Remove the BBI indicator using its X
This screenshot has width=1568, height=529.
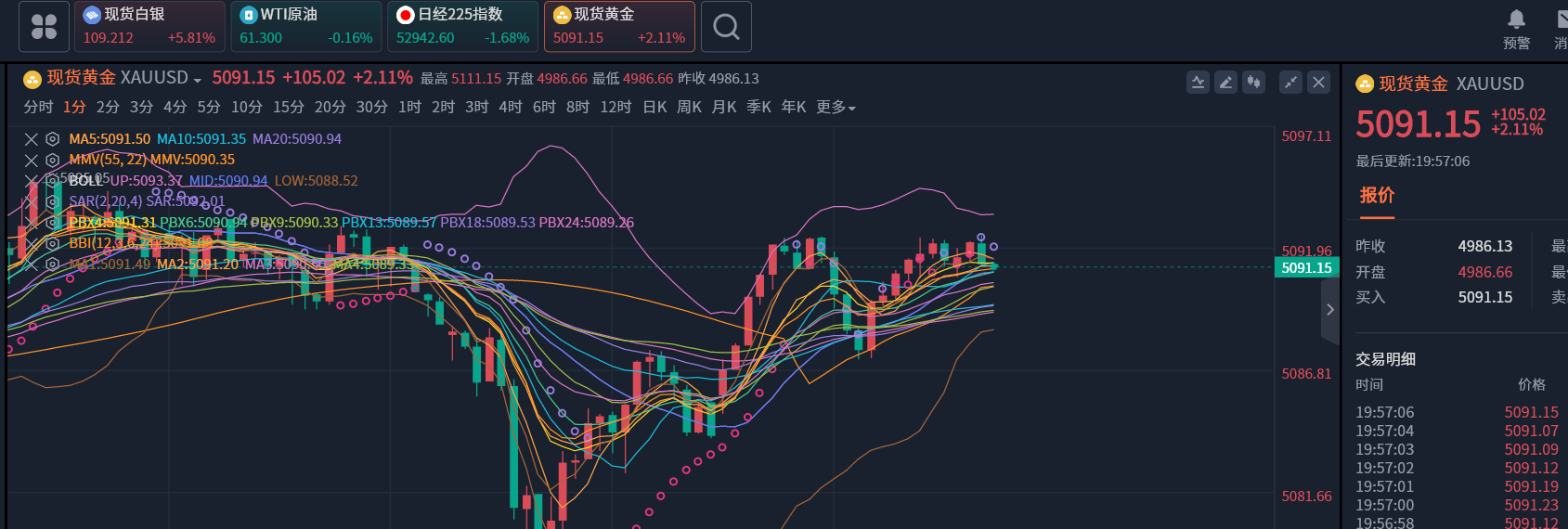(32, 243)
